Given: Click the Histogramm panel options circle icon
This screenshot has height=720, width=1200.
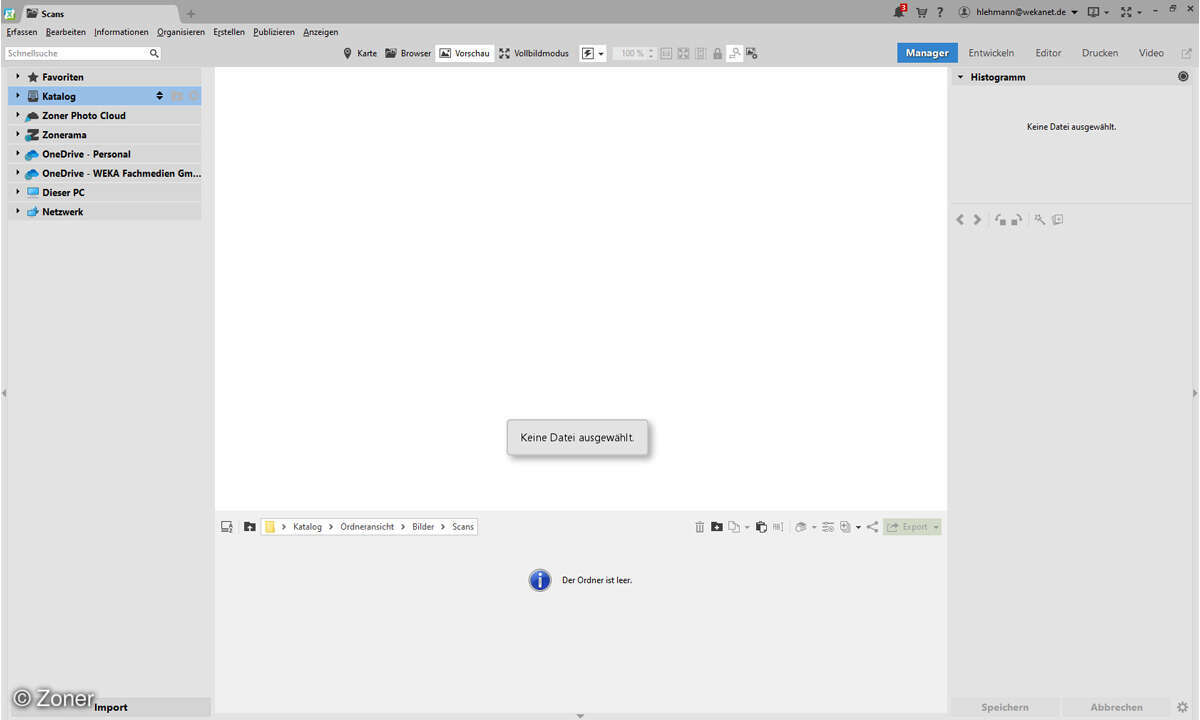Looking at the screenshot, I should (x=1184, y=77).
